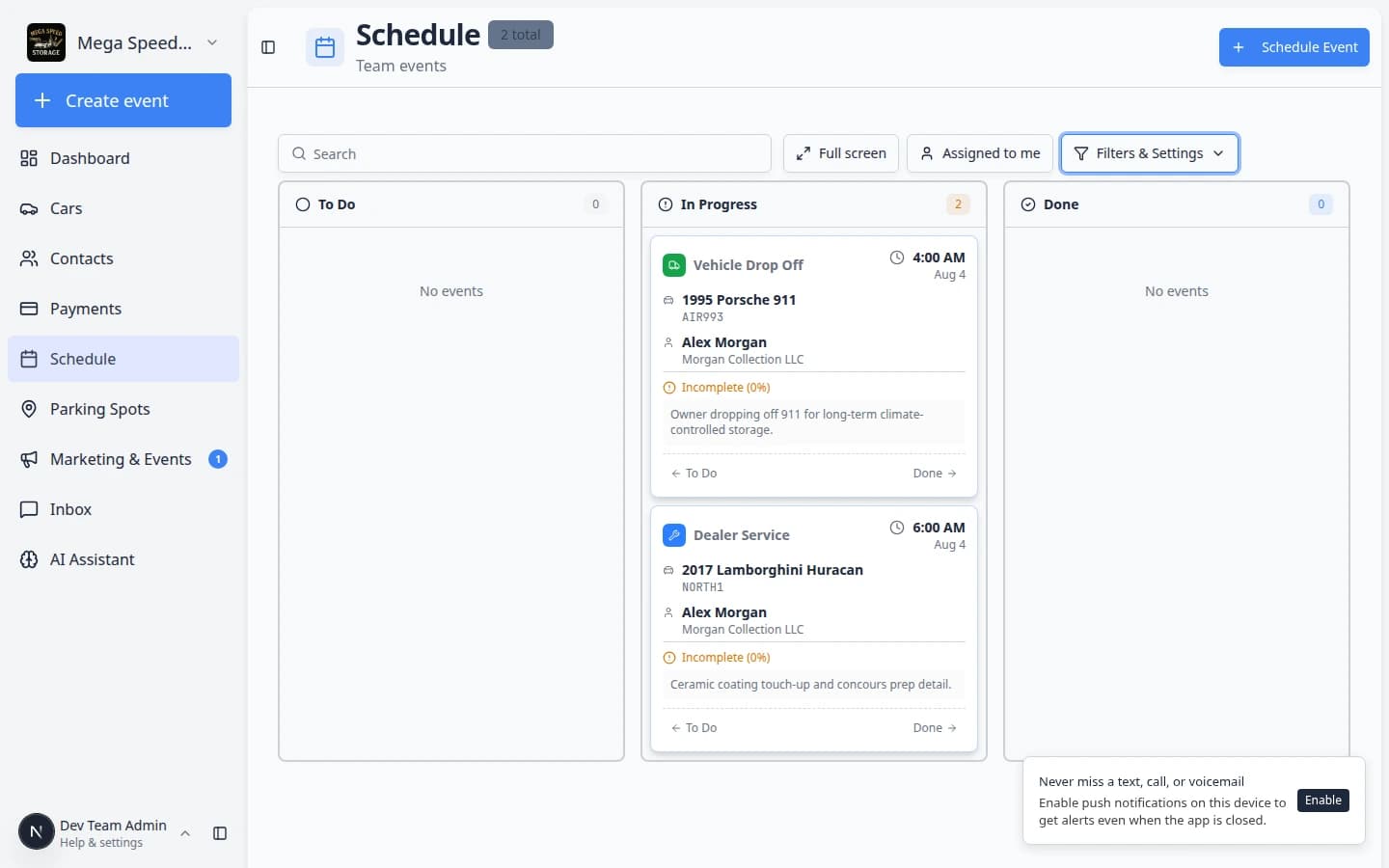Mark Dealer Service as Done
1389x868 pixels.
pos(935,728)
